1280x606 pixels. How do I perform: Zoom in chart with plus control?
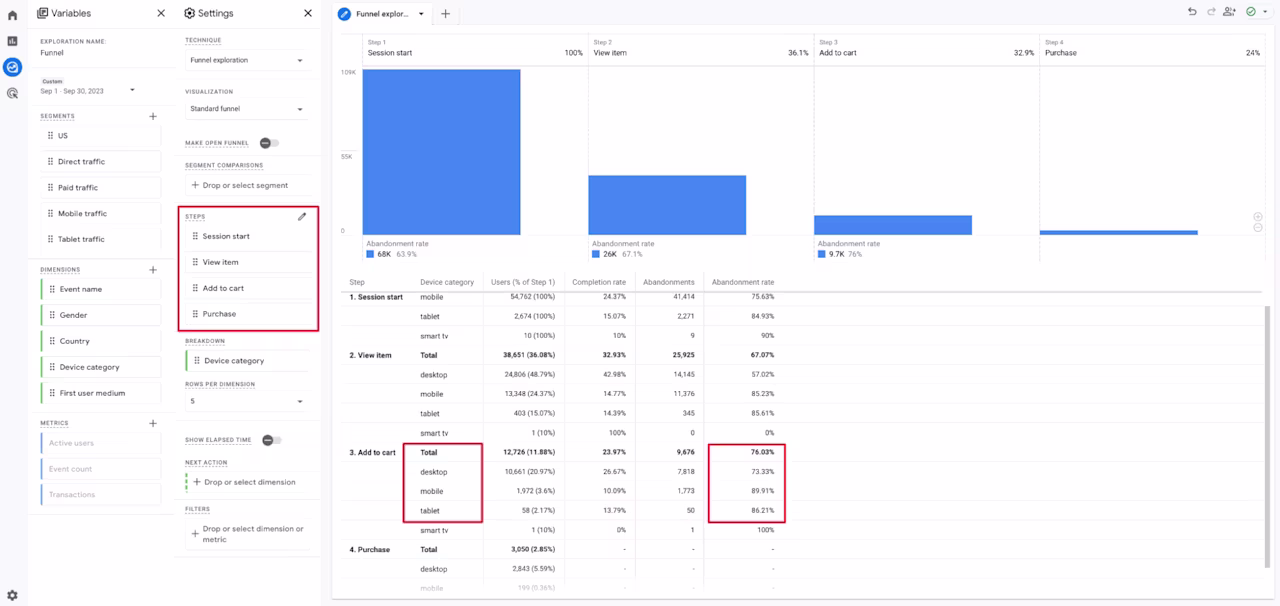click(1258, 216)
